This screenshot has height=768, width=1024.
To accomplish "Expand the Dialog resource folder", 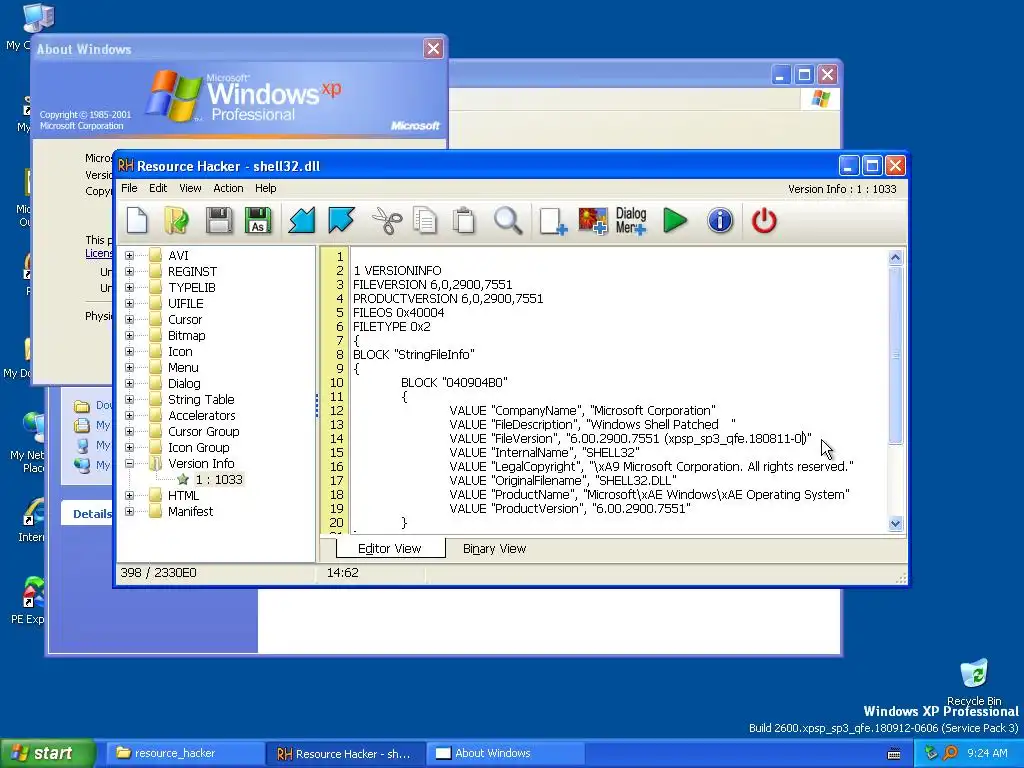I will coord(129,383).
